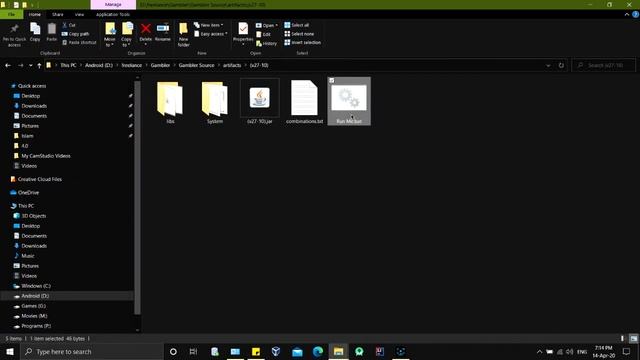Open the New item dropdown

(209, 25)
